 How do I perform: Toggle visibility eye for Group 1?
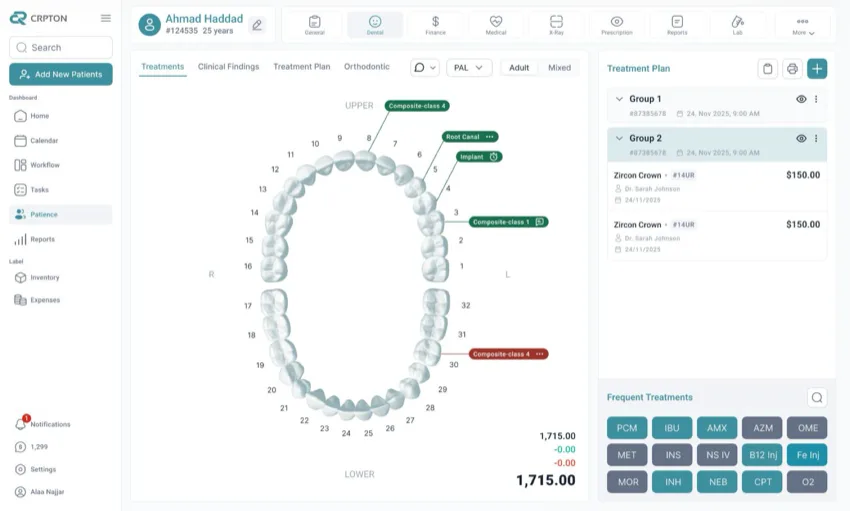click(801, 99)
